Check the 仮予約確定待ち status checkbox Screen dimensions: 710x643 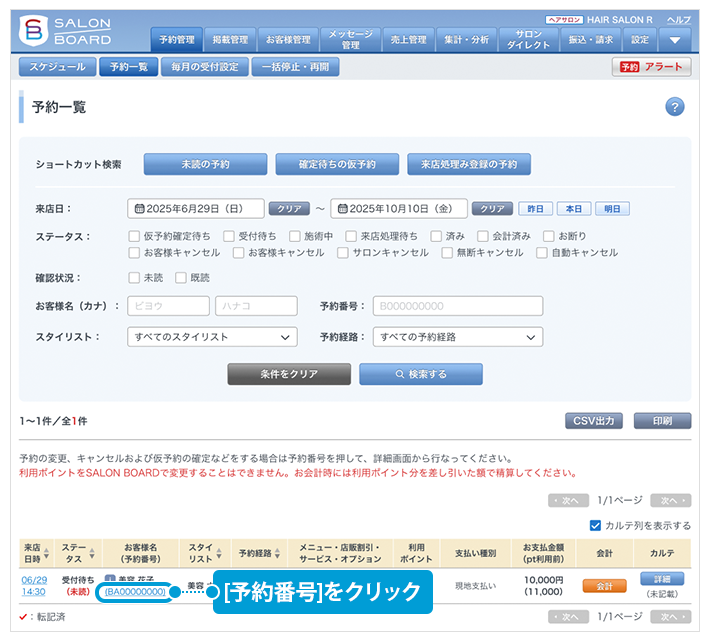click(x=134, y=237)
